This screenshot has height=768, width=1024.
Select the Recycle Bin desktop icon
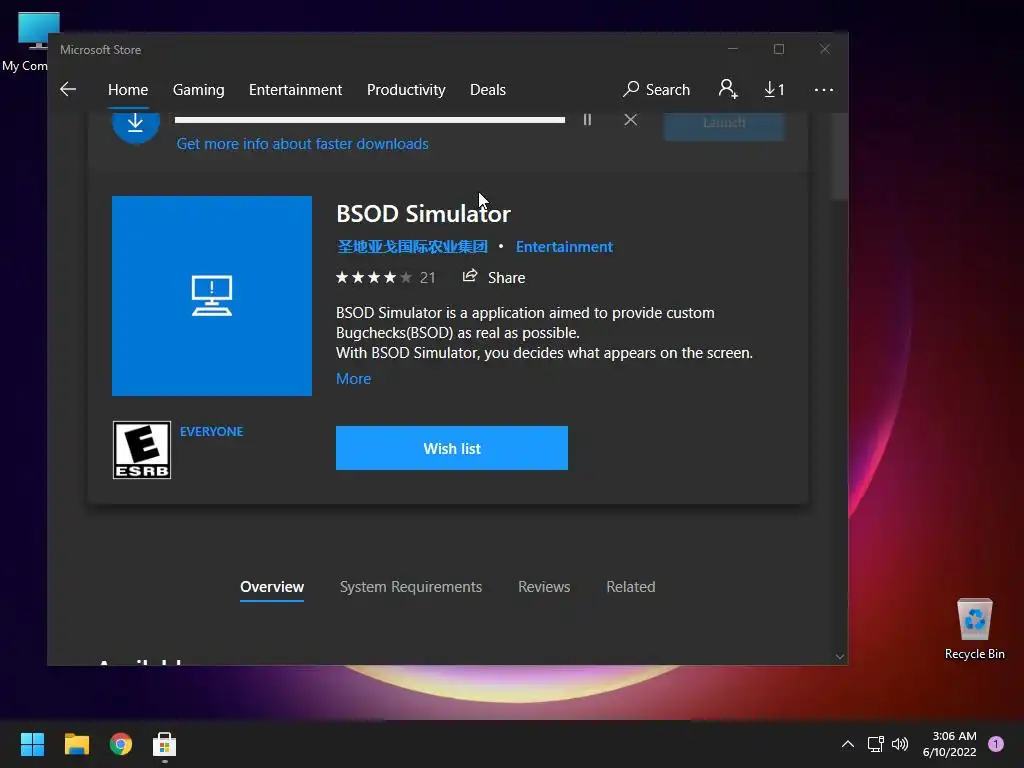click(974, 628)
